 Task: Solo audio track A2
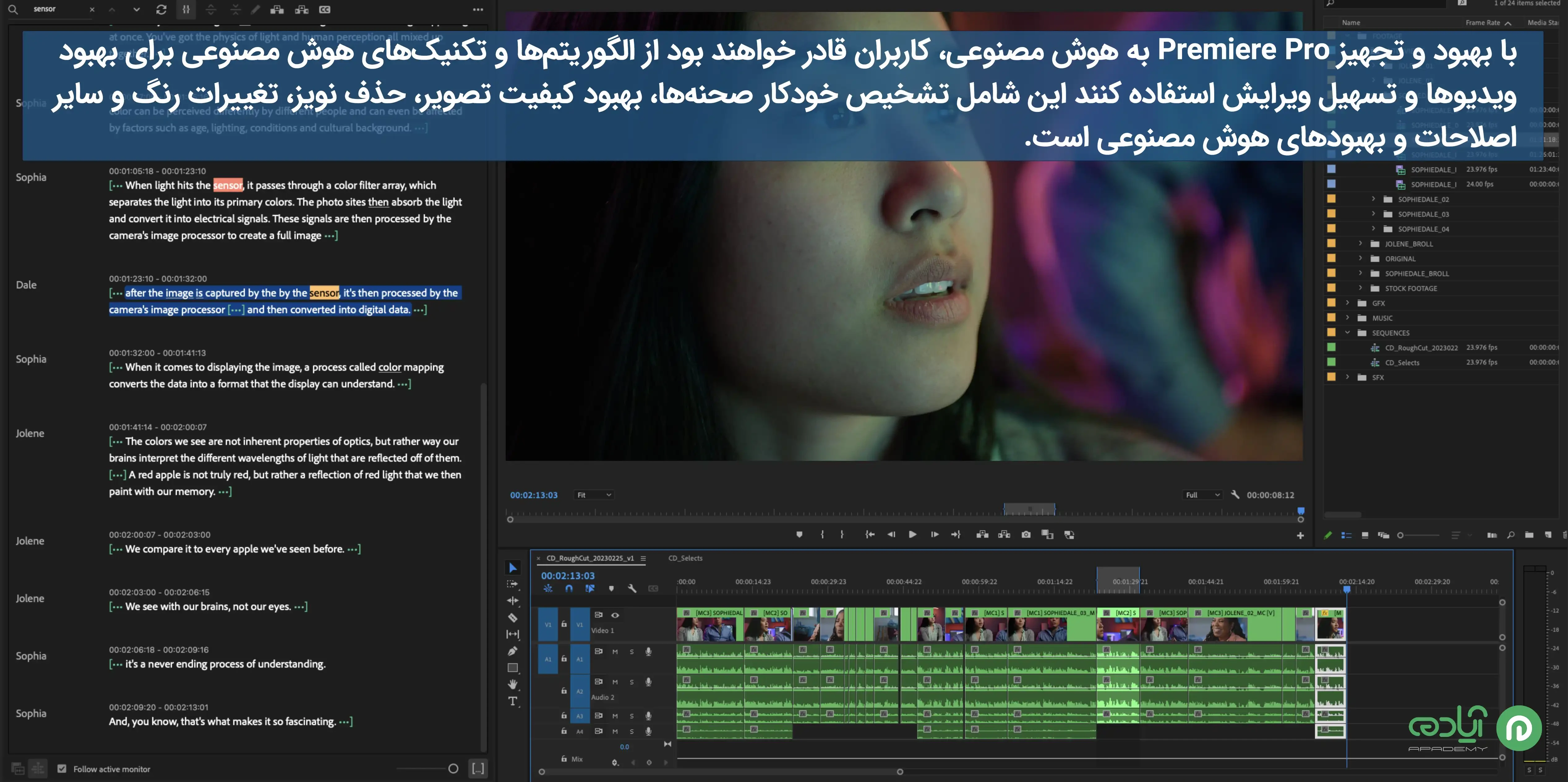click(x=632, y=682)
